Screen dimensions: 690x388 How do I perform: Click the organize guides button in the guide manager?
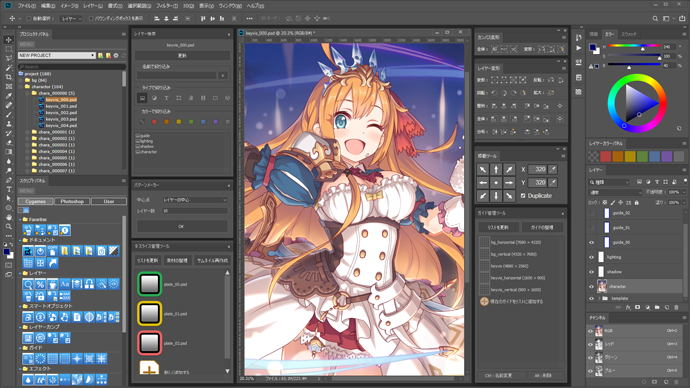point(542,227)
